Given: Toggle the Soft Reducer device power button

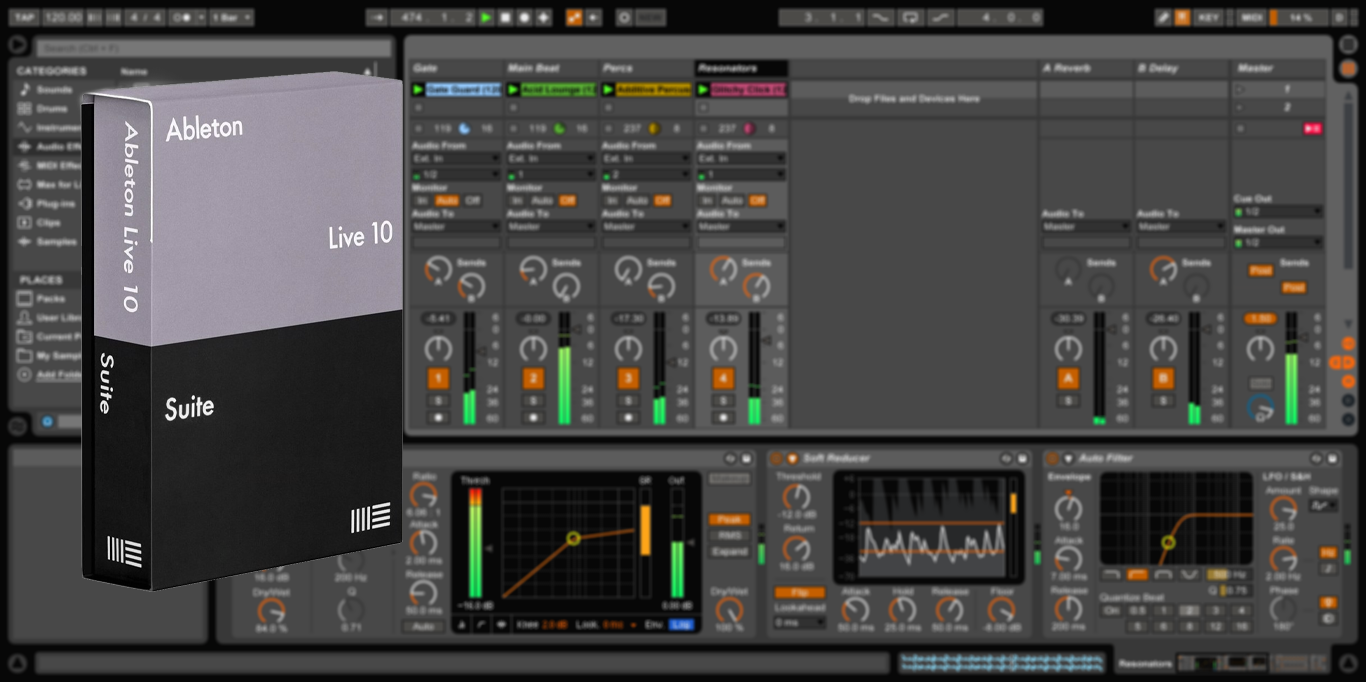Looking at the screenshot, I should coord(777,458).
